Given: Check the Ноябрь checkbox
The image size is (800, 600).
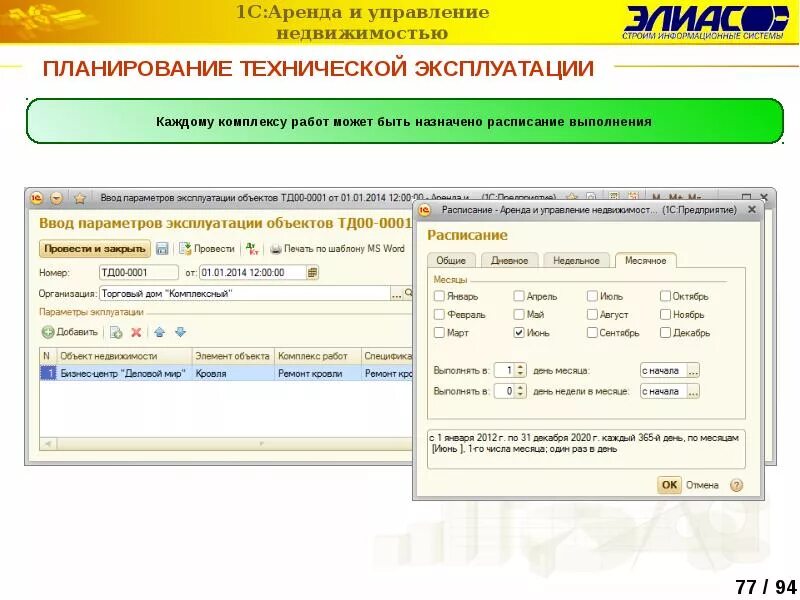Looking at the screenshot, I should (665, 314).
